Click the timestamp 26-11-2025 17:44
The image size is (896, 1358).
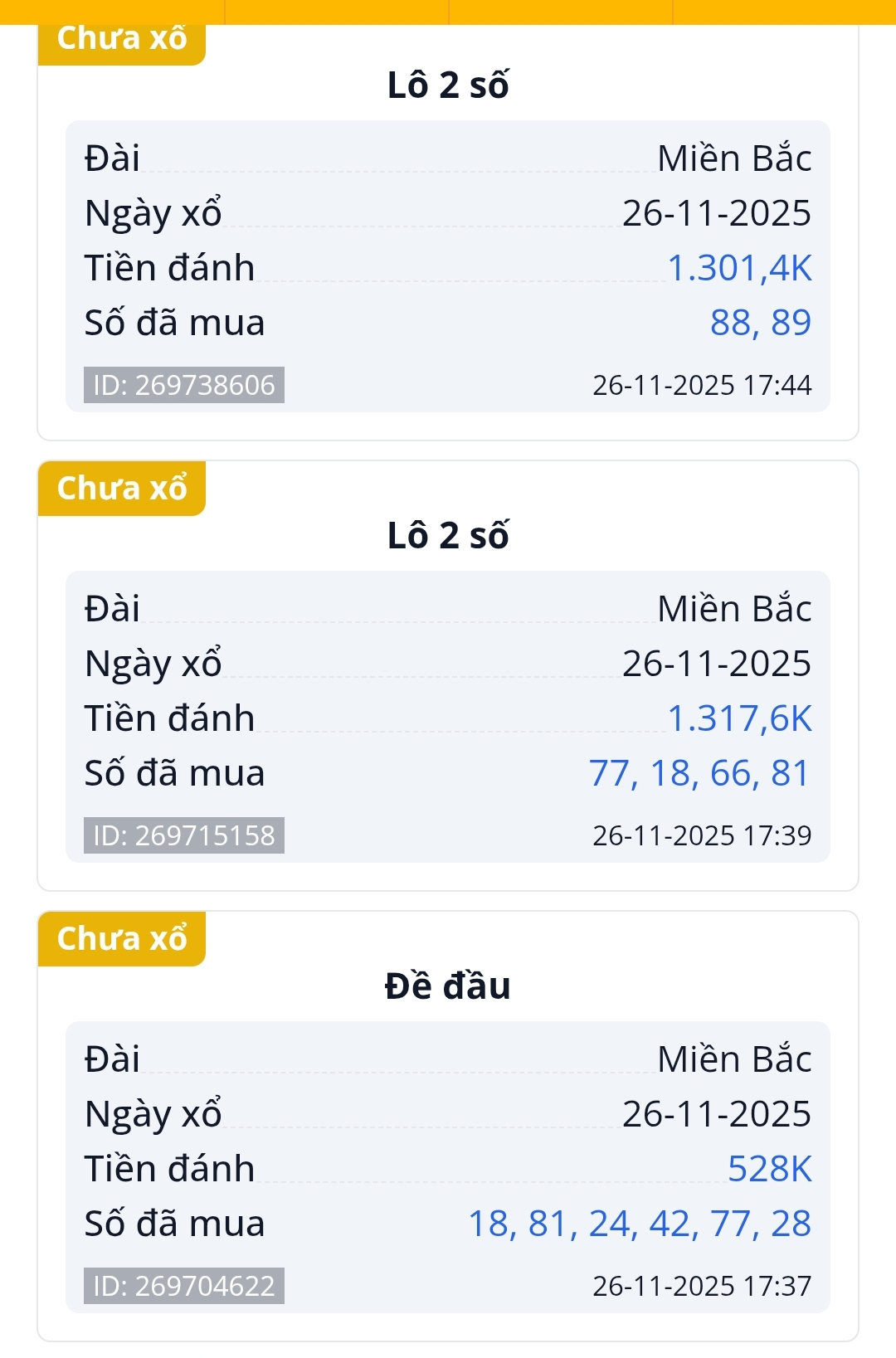point(702,385)
